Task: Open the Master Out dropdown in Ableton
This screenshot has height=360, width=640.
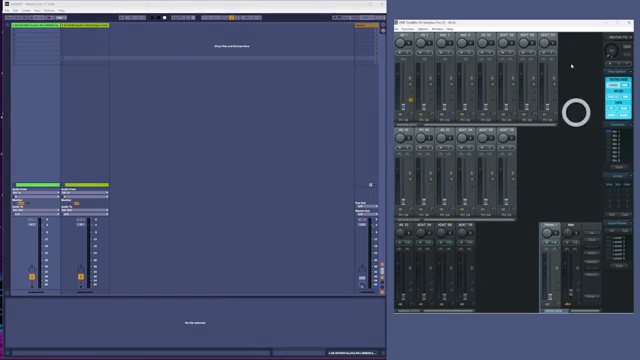Action: 366,214
